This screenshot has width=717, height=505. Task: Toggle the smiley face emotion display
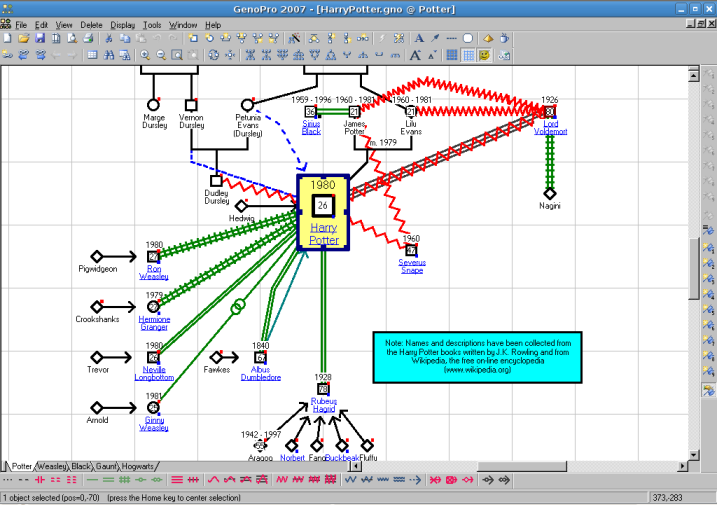coord(484,55)
